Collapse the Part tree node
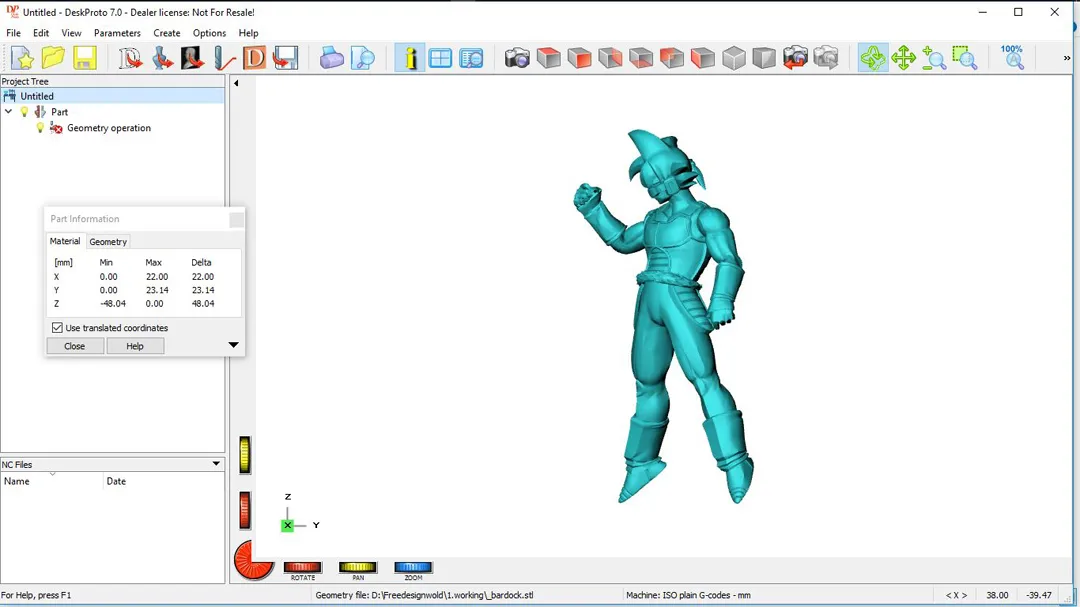 tap(8, 112)
